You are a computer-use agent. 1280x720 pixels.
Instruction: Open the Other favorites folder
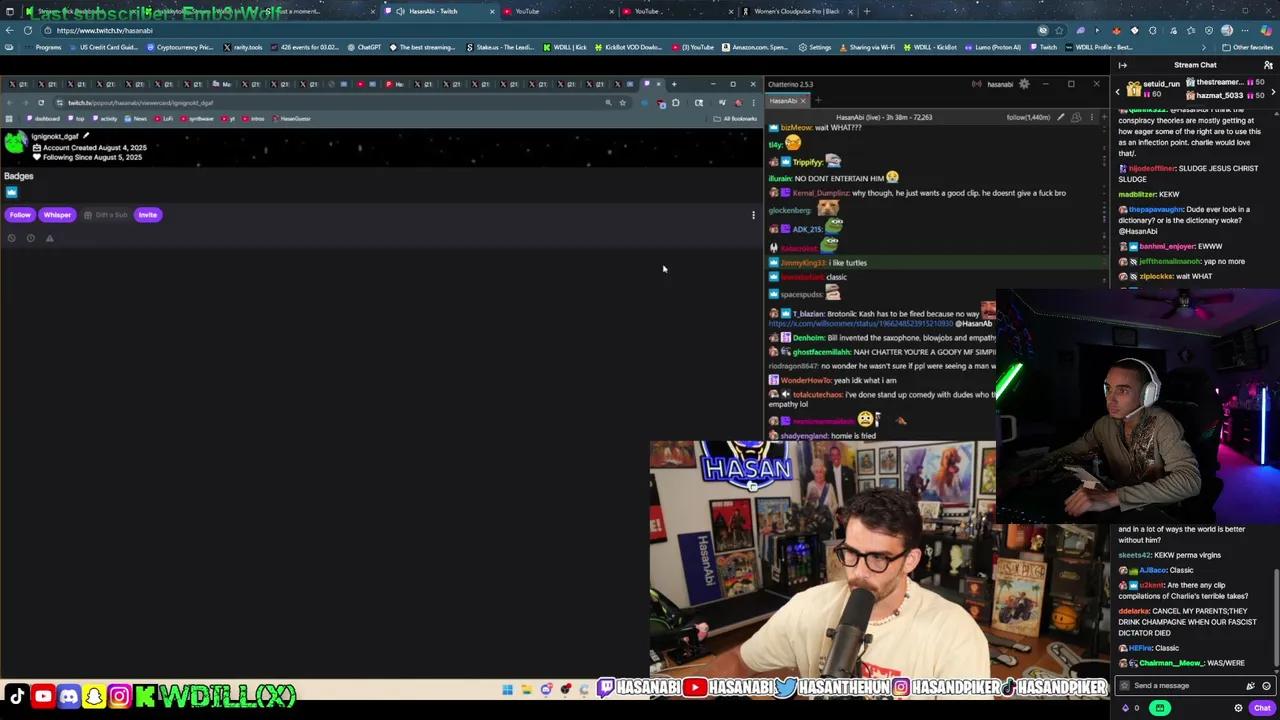1248,47
